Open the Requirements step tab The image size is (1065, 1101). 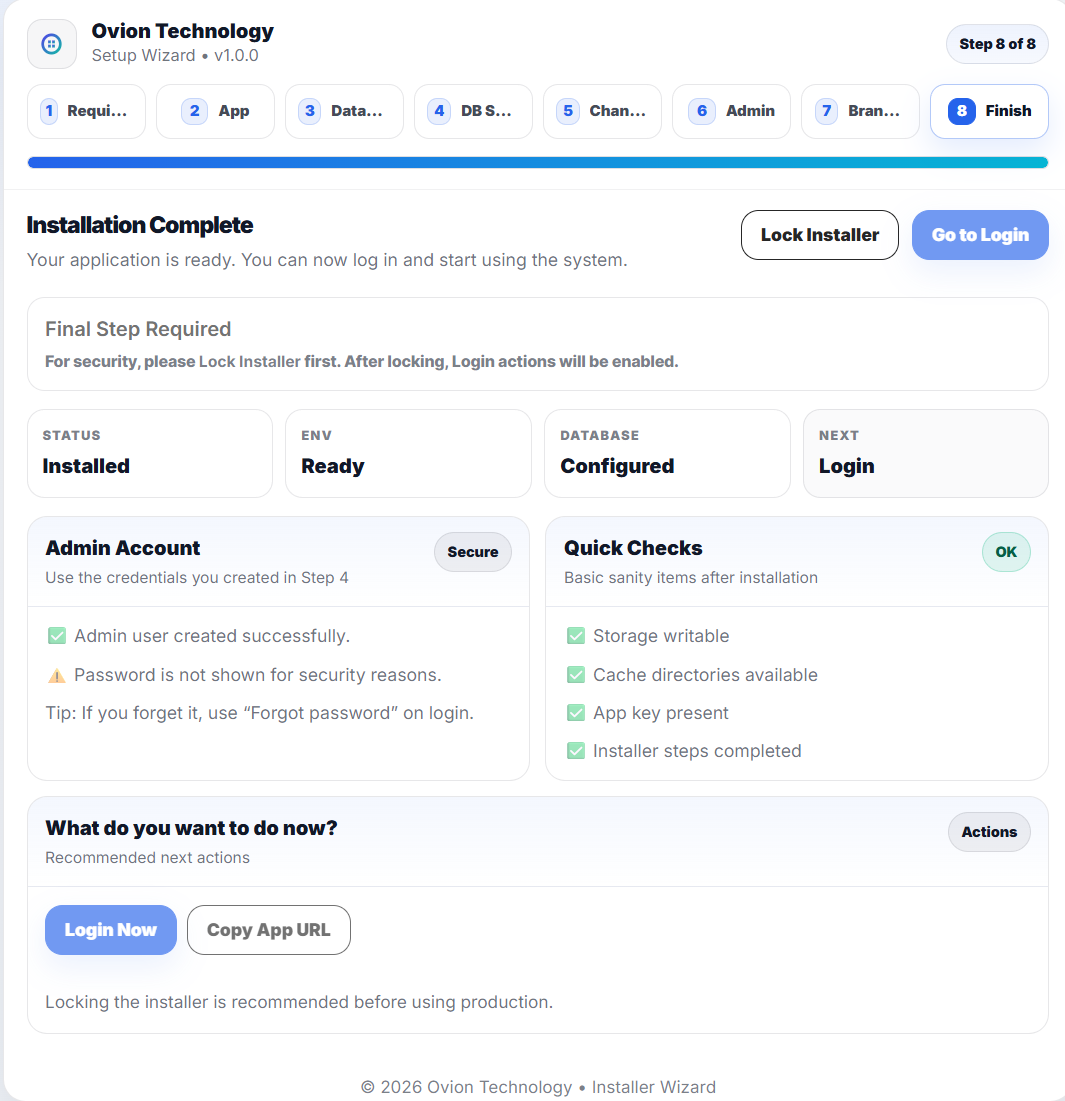pos(86,111)
